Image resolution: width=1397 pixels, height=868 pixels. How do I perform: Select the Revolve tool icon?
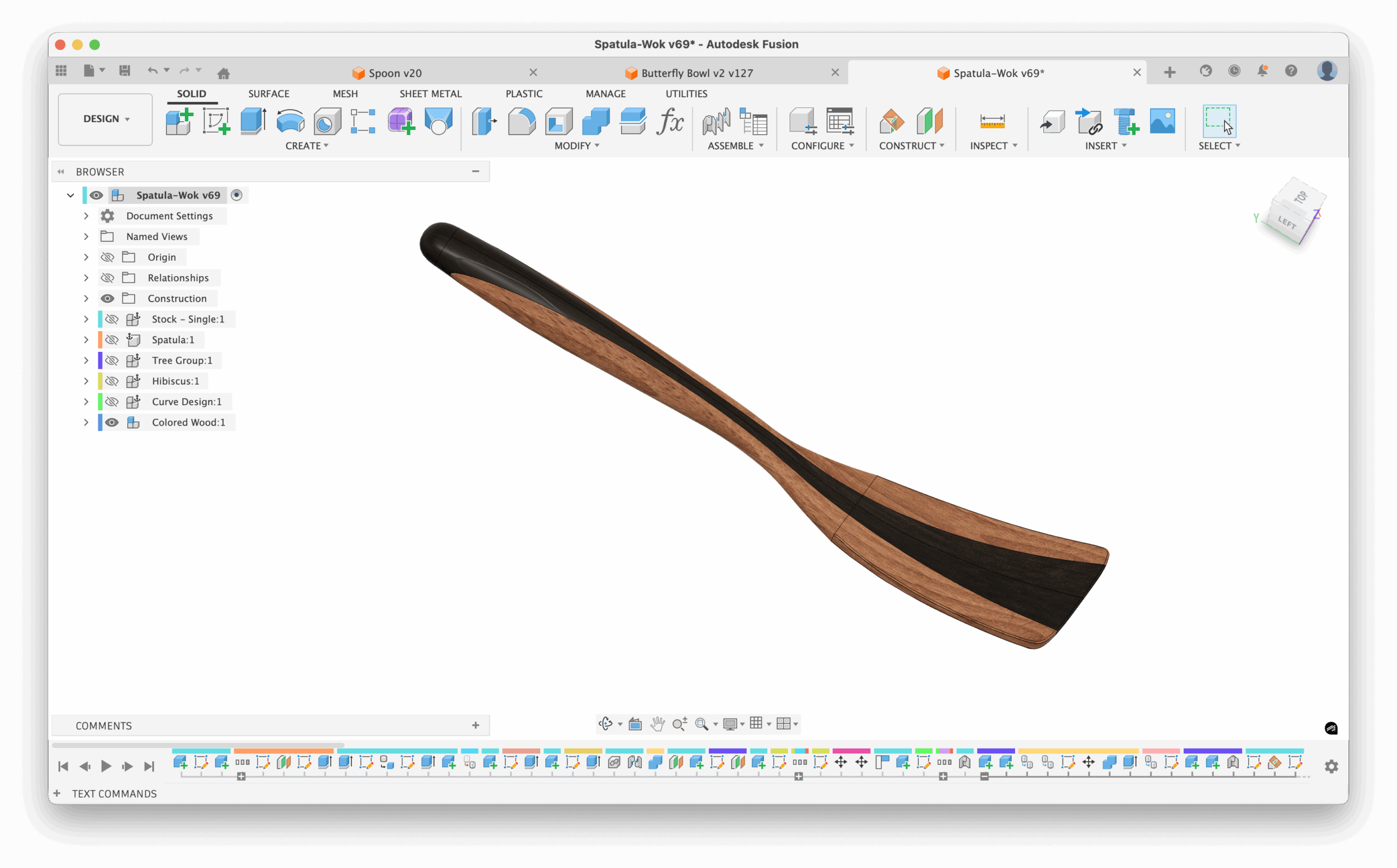(290, 121)
